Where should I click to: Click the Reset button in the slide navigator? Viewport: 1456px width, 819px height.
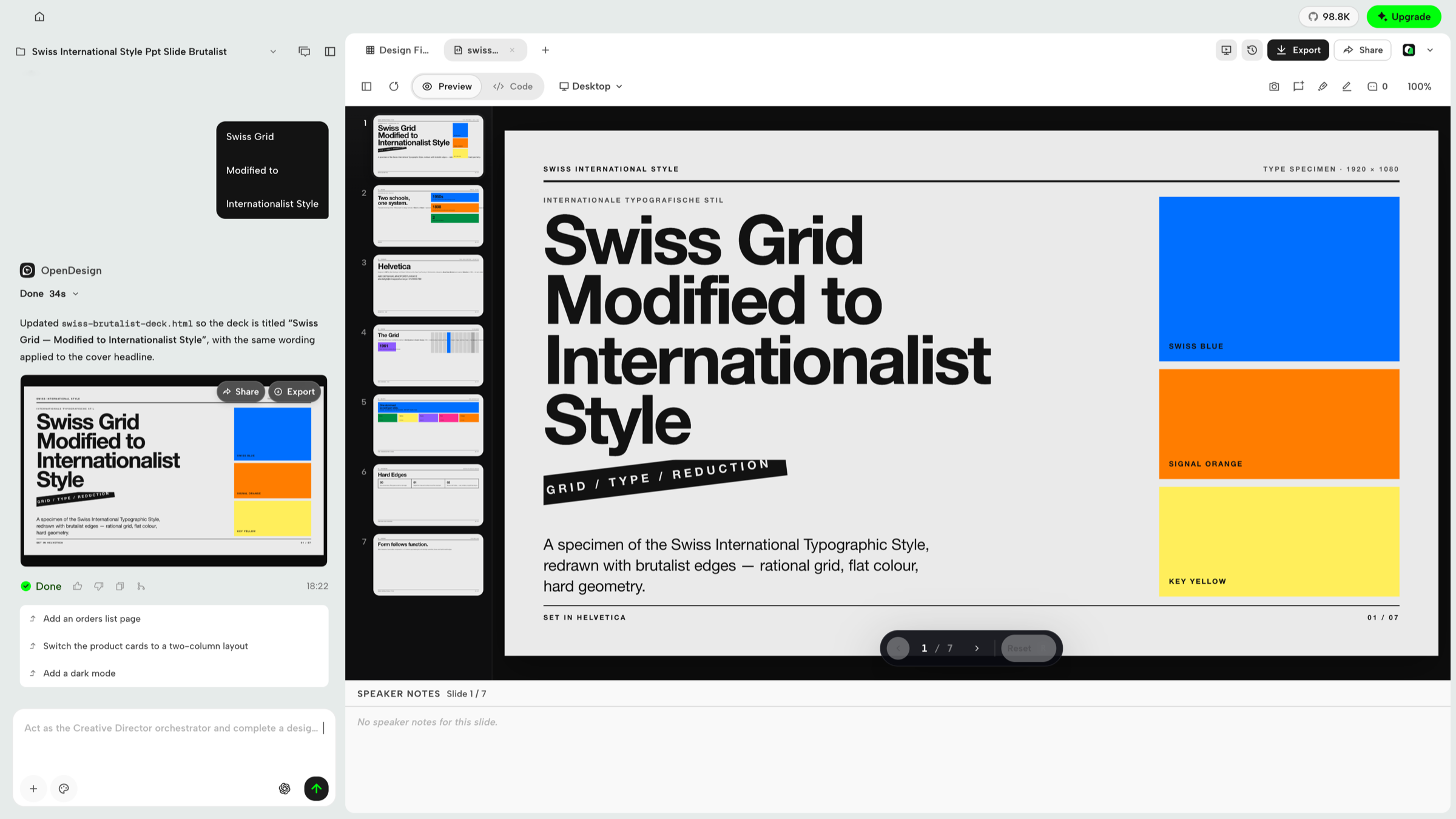1028,649
